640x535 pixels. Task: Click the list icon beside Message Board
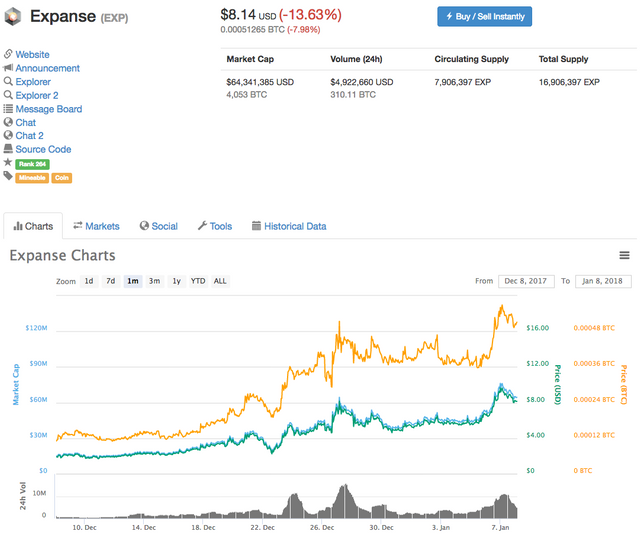coord(8,109)
